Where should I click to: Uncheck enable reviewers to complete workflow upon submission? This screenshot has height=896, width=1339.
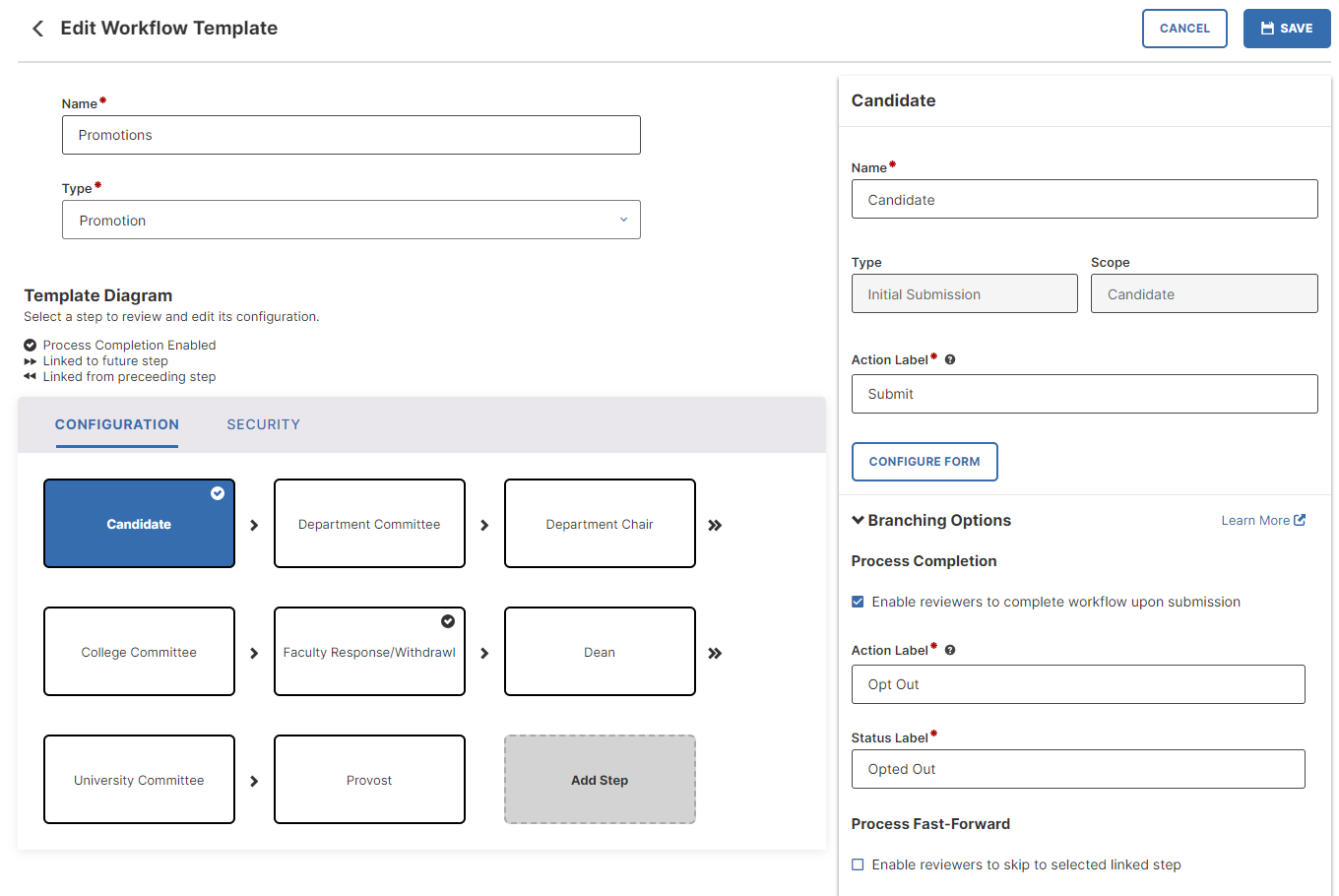click(x=858, y=601)
